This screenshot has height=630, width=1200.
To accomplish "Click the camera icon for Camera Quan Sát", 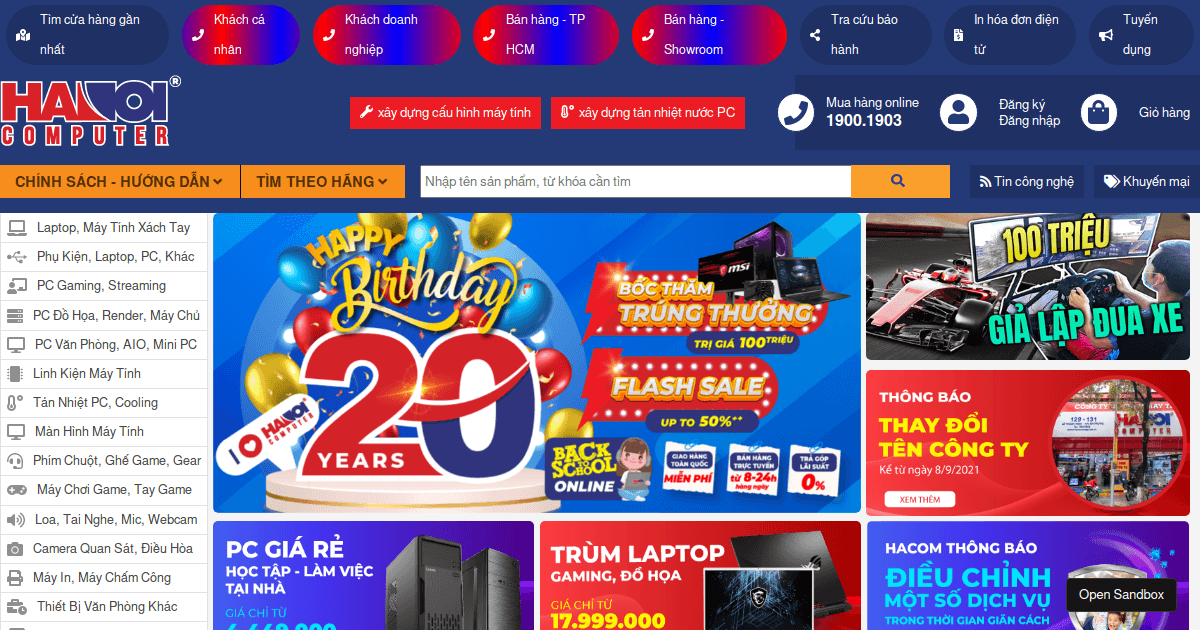I will pos(16,549).
